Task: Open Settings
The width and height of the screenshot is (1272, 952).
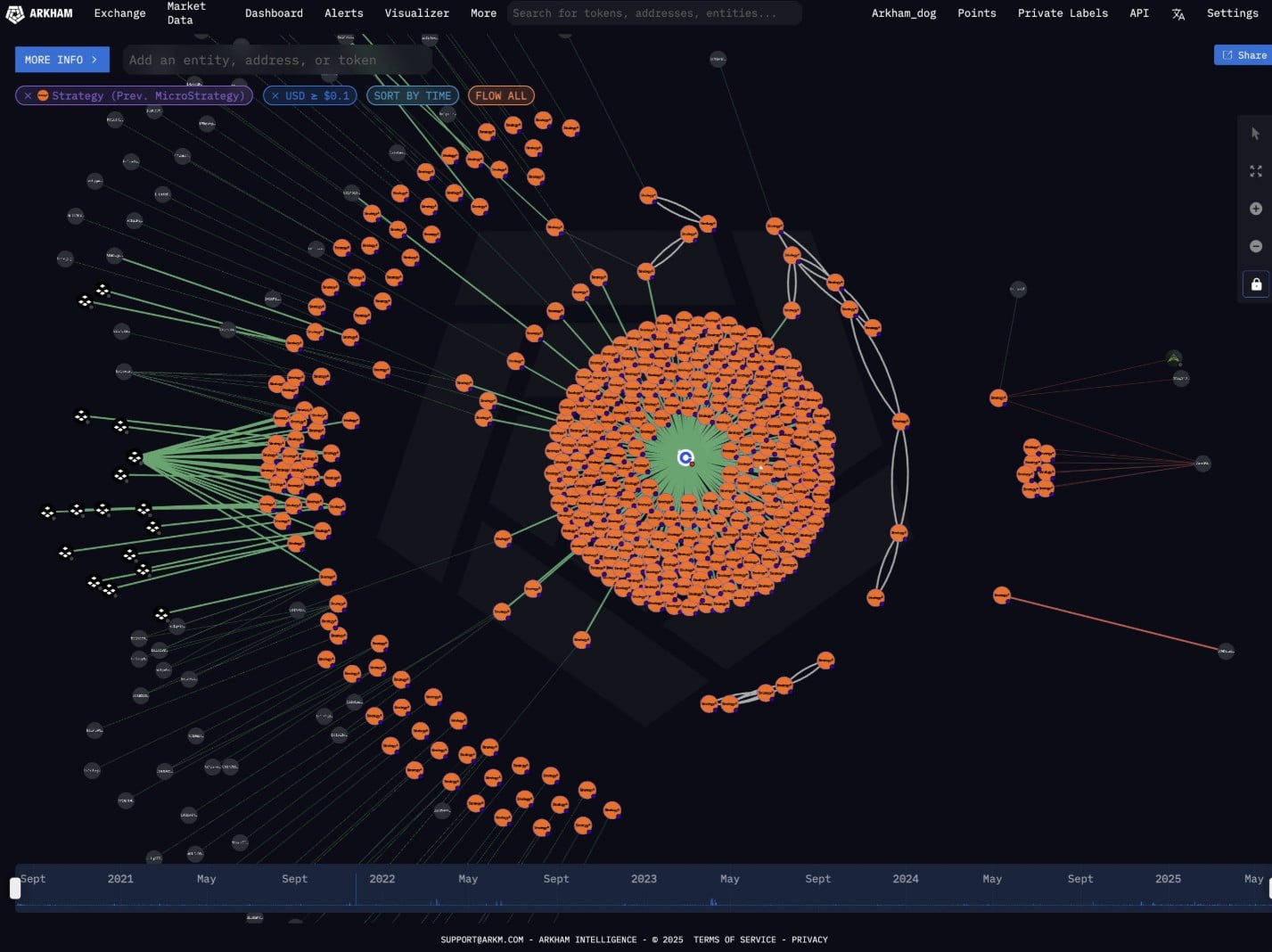Action: pyautogui.click(x=1232, y=13)
